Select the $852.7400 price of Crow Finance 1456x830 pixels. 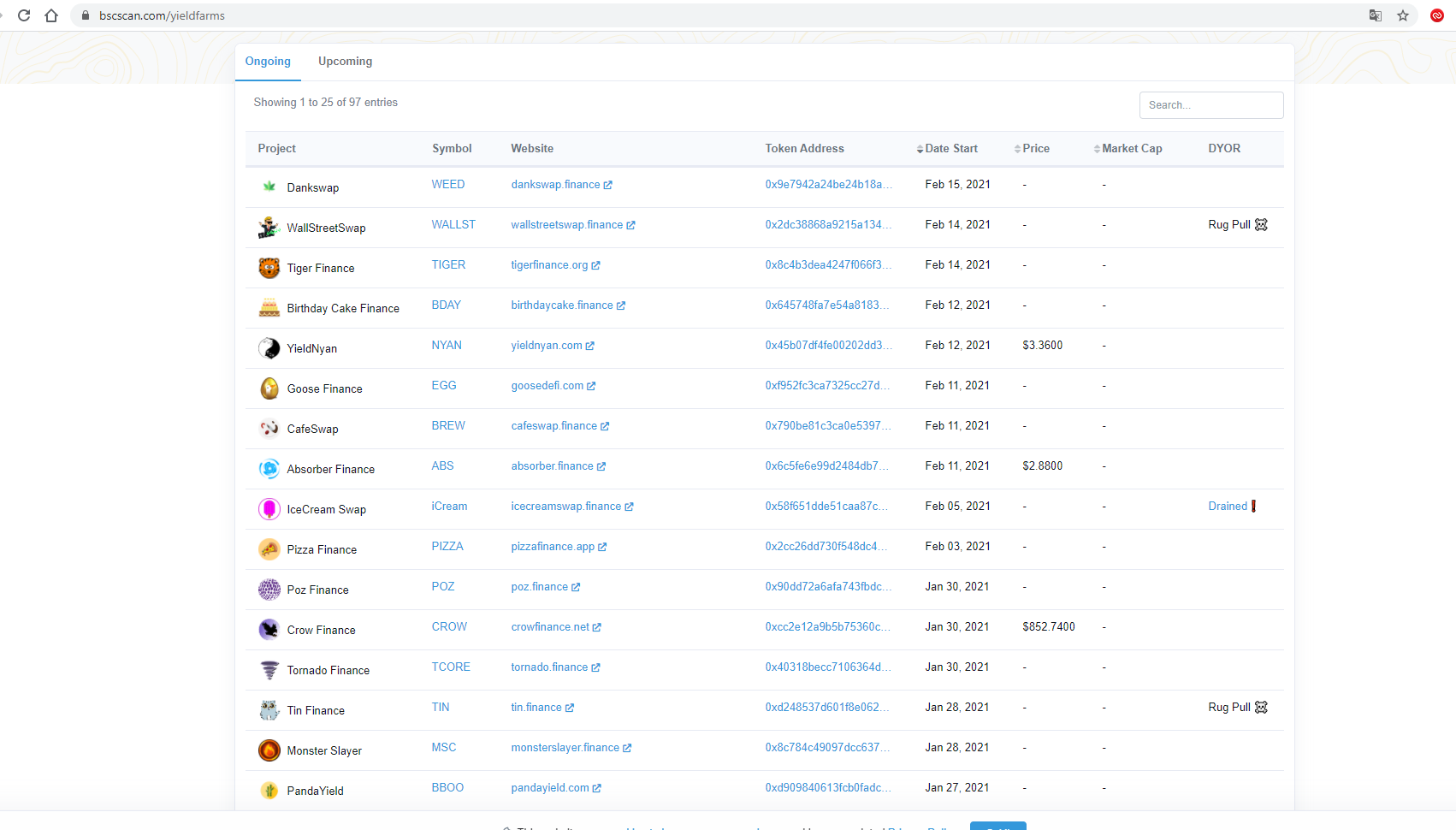(x=1049, y=626)
